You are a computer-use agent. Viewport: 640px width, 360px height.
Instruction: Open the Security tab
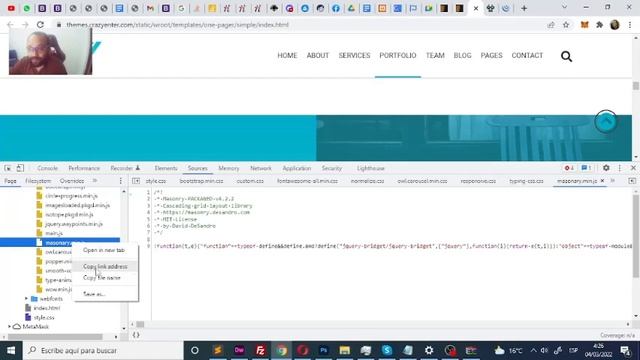[331, 168]
